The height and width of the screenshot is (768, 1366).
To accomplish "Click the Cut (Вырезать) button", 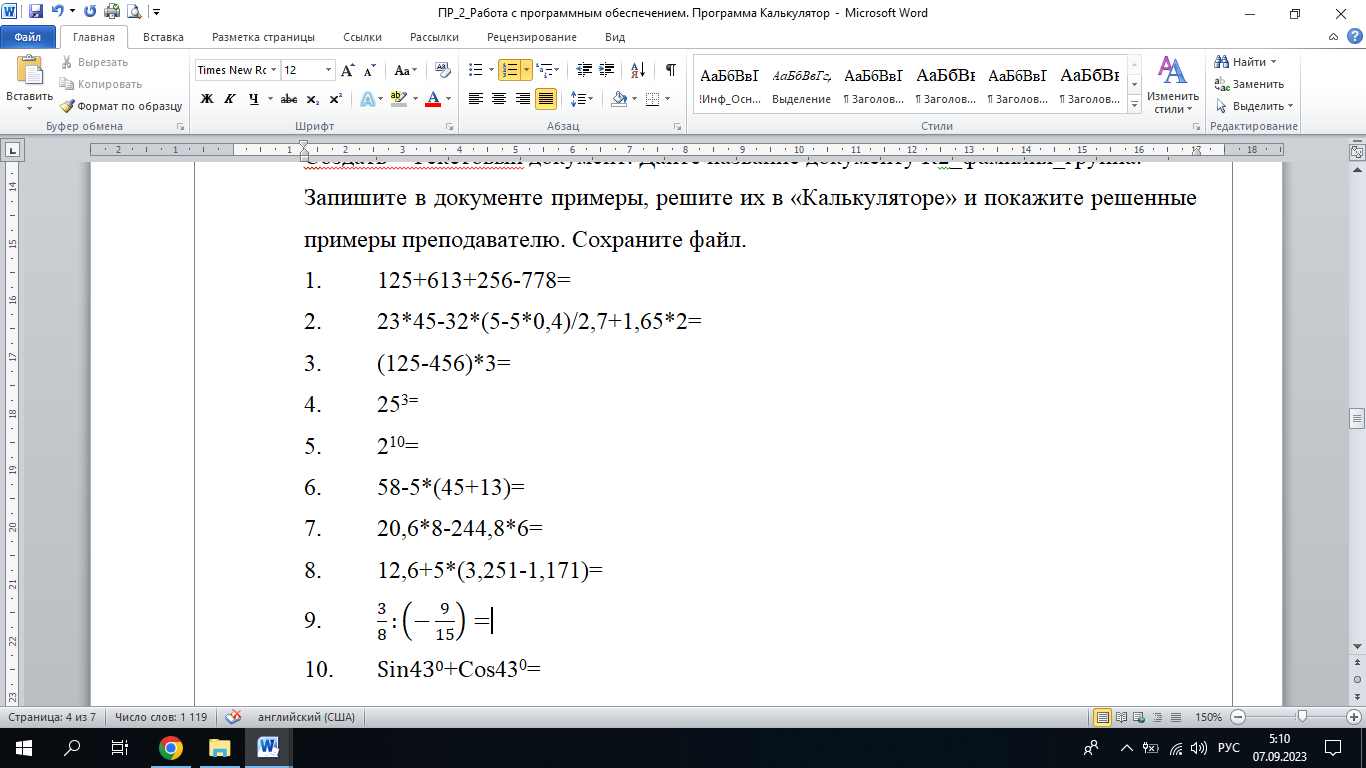I will pyautogui.click(x=94, y=62).
